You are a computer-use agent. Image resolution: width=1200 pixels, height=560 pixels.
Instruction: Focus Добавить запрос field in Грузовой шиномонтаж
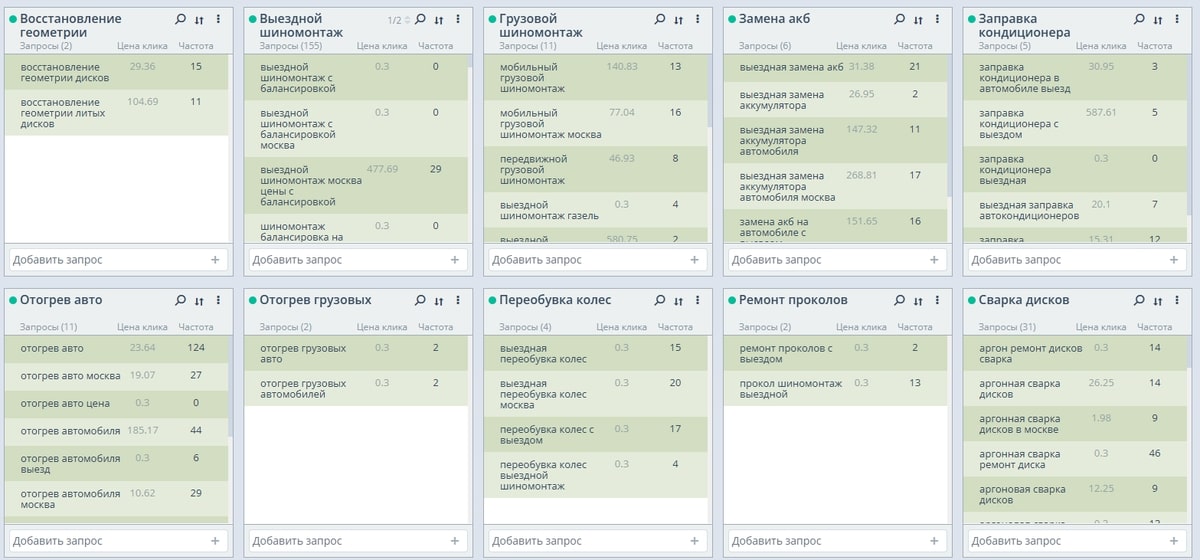(585, 260)
